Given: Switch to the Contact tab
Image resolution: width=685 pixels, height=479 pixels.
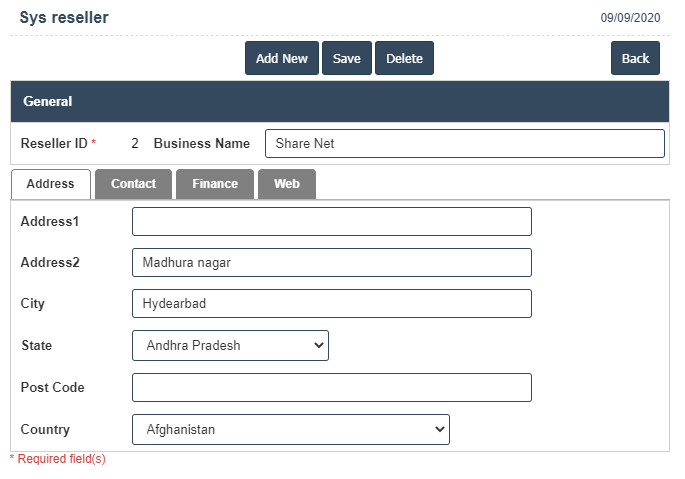Looking at the screenshot, I should click(133, 184).
